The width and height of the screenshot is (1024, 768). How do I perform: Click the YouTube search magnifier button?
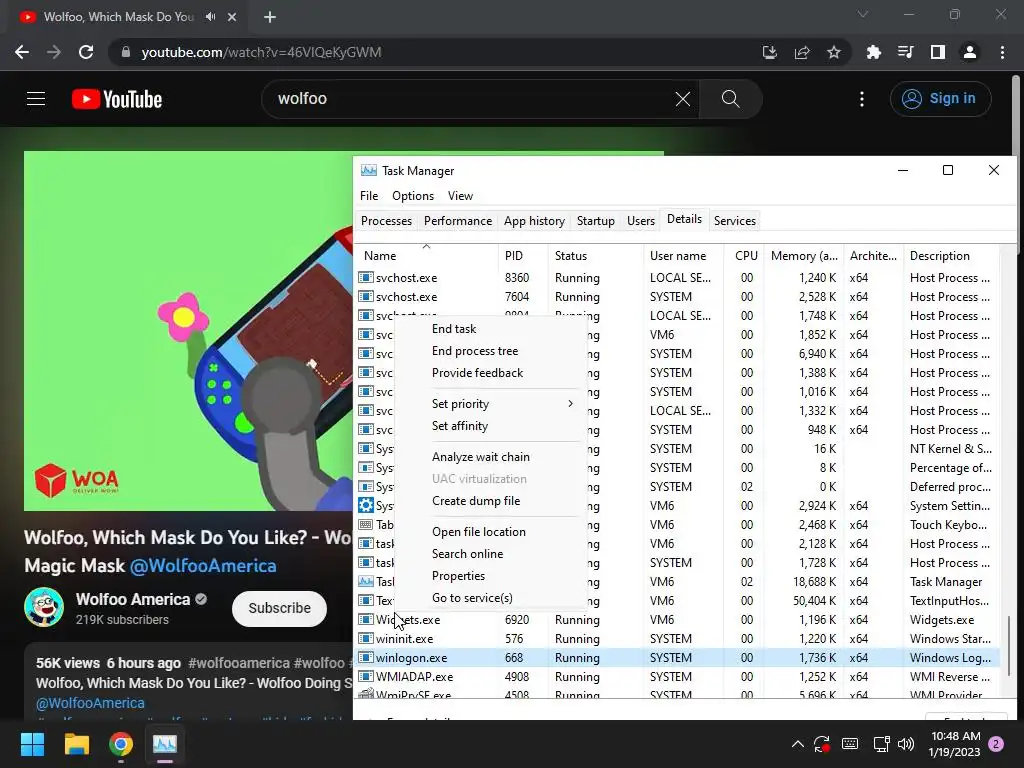point(730,99)
